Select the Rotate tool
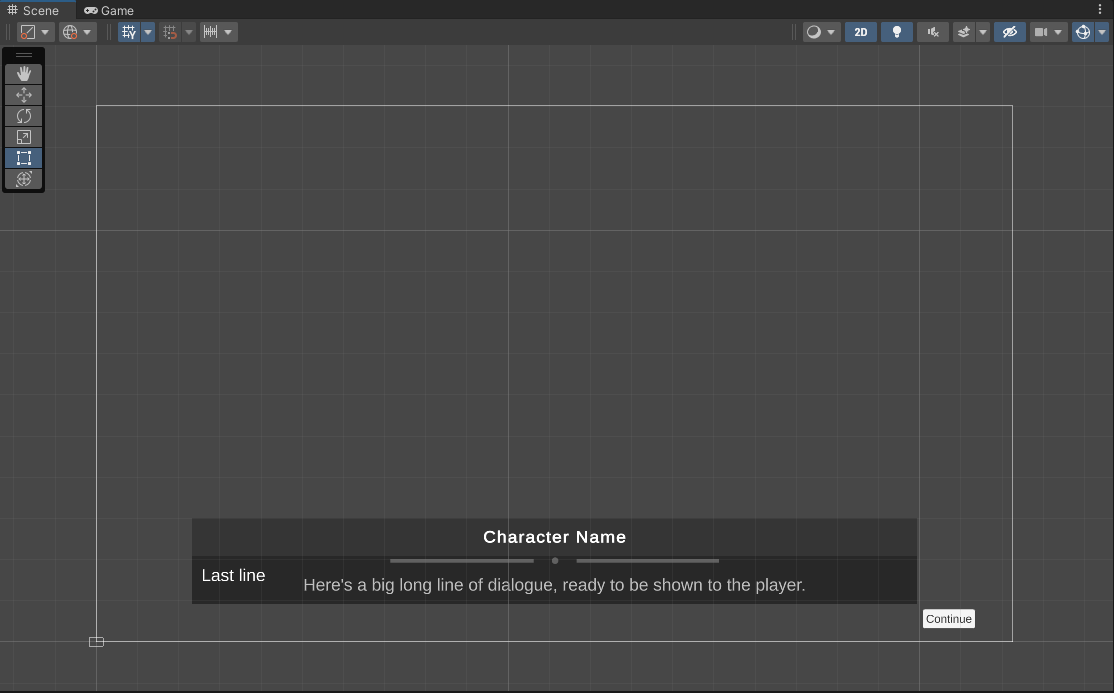Viewport: 1114px width, 693px height. (x=24, y=116)
